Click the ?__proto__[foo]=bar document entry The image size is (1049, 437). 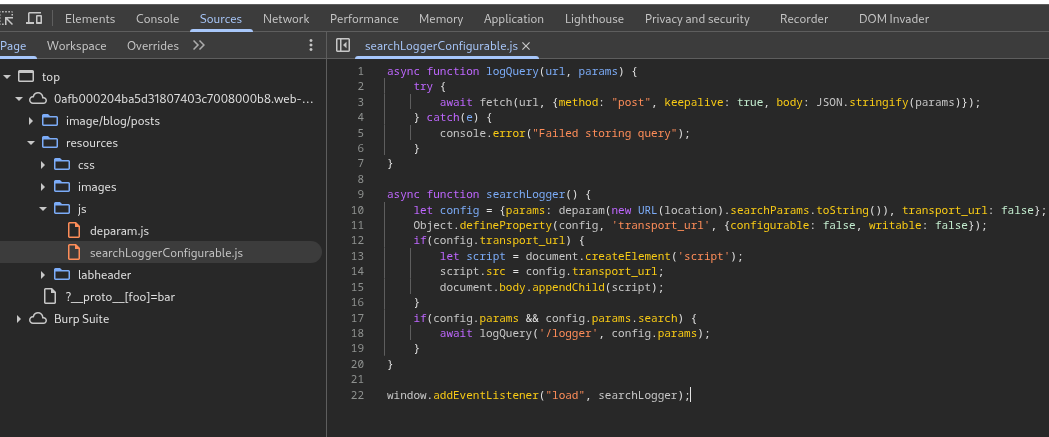coord(119,297)
